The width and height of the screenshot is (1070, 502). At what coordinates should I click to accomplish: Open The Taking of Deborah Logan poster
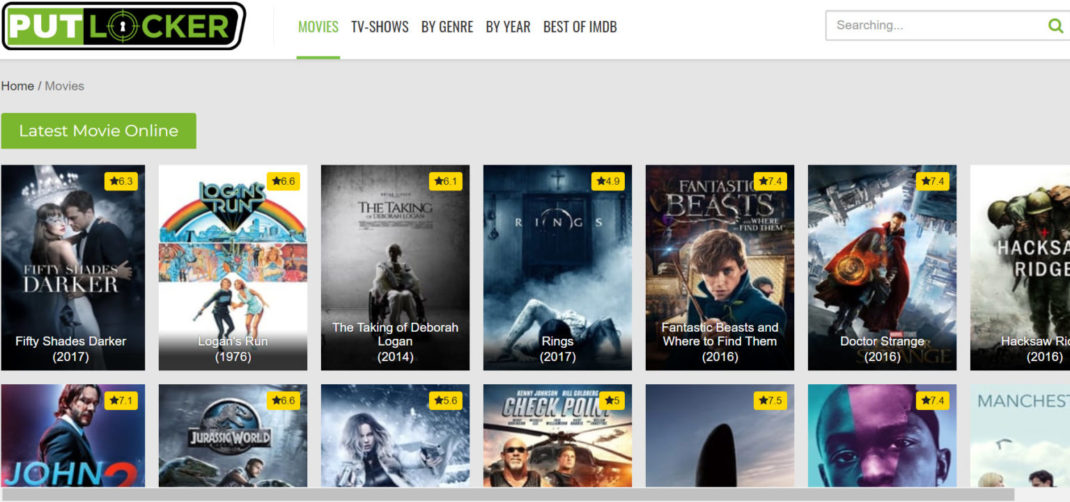point(395,267)
